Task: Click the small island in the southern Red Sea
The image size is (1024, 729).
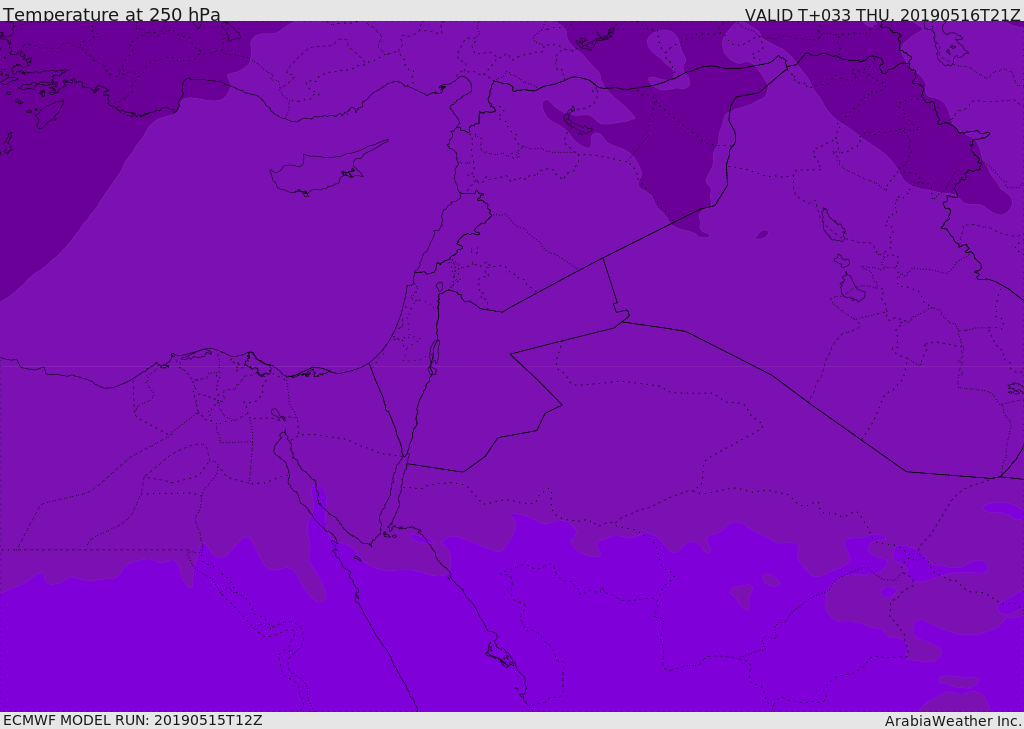Action: [x=500, y=655]
